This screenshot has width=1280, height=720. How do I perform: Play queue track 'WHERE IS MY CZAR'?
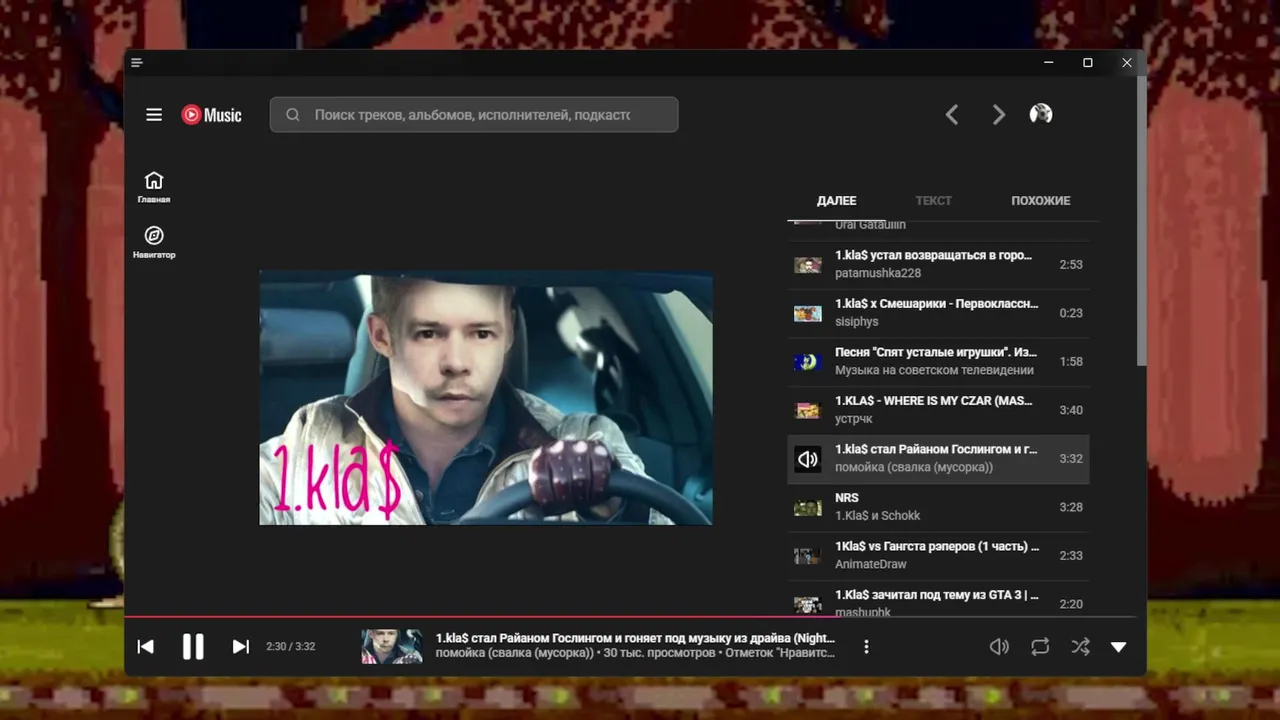pyautogui.click(x=938, y=409)
